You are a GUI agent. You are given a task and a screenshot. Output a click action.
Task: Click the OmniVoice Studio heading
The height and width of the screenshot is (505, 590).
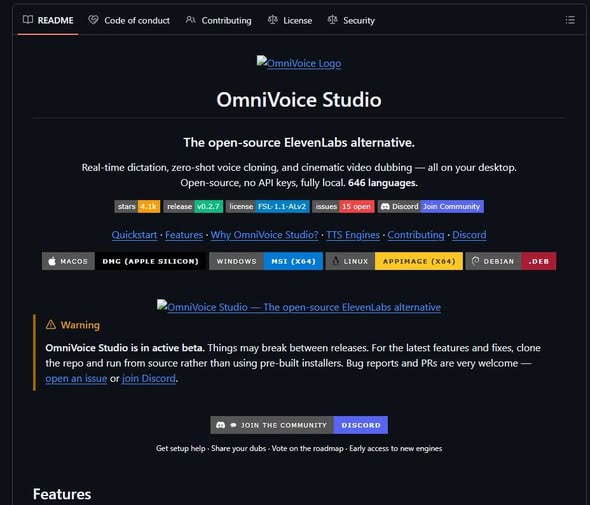tap(299, 100)
